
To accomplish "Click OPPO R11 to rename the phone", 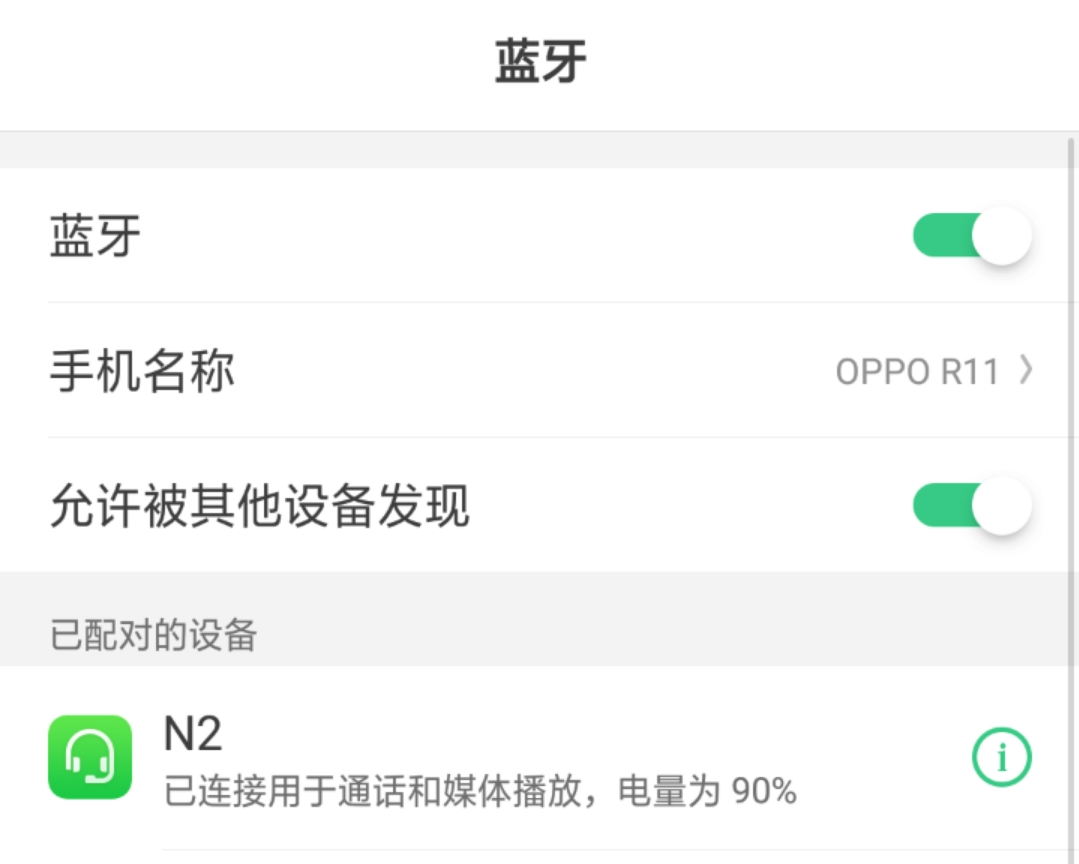I will pos(916,371).
